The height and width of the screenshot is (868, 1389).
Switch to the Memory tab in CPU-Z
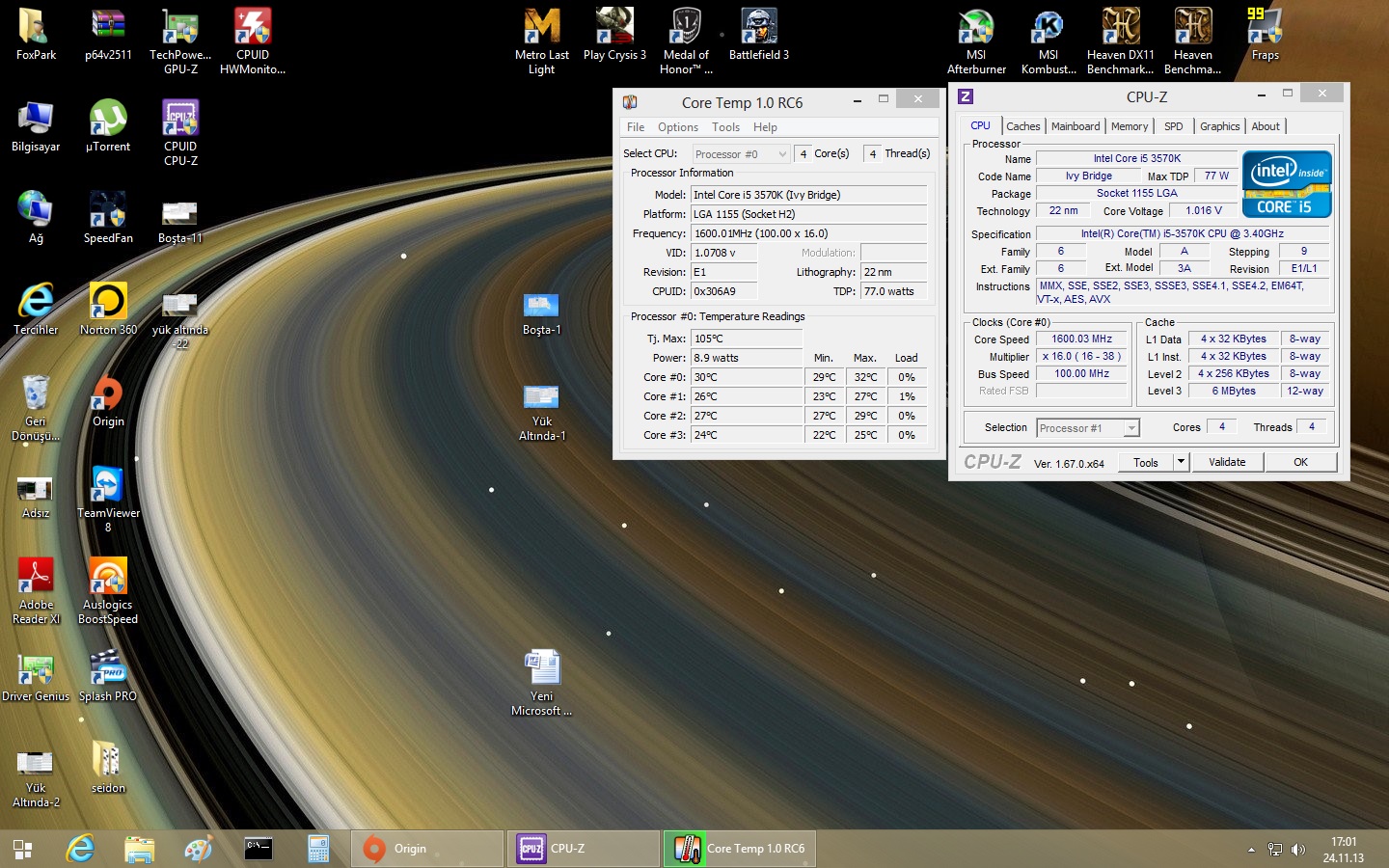[1129, 126]
